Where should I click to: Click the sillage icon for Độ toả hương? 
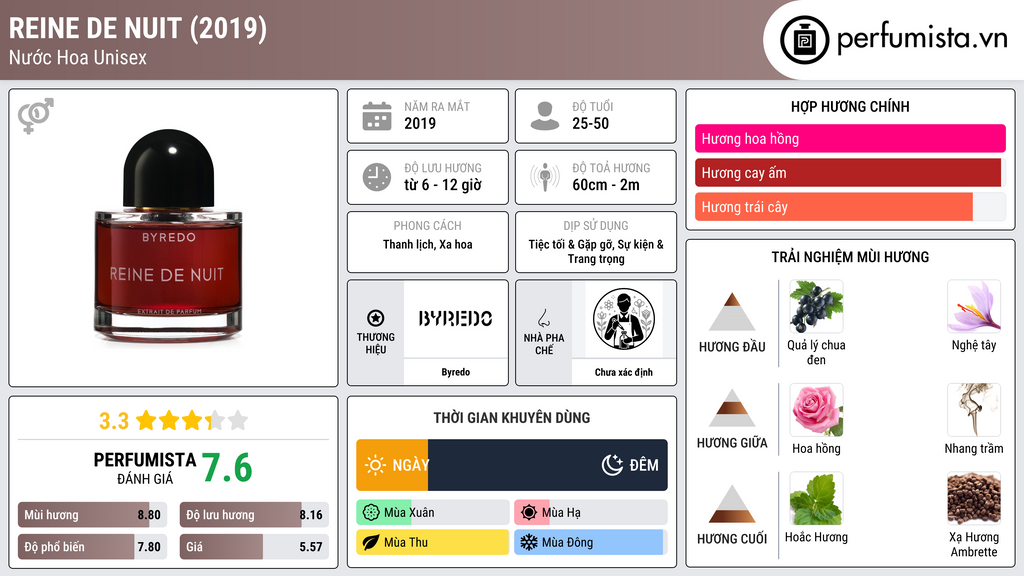pyautogui.click(x=545, y=177)
